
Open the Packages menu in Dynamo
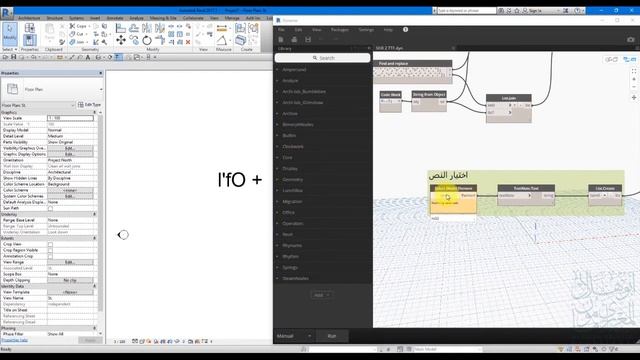[x=340, y=30]
